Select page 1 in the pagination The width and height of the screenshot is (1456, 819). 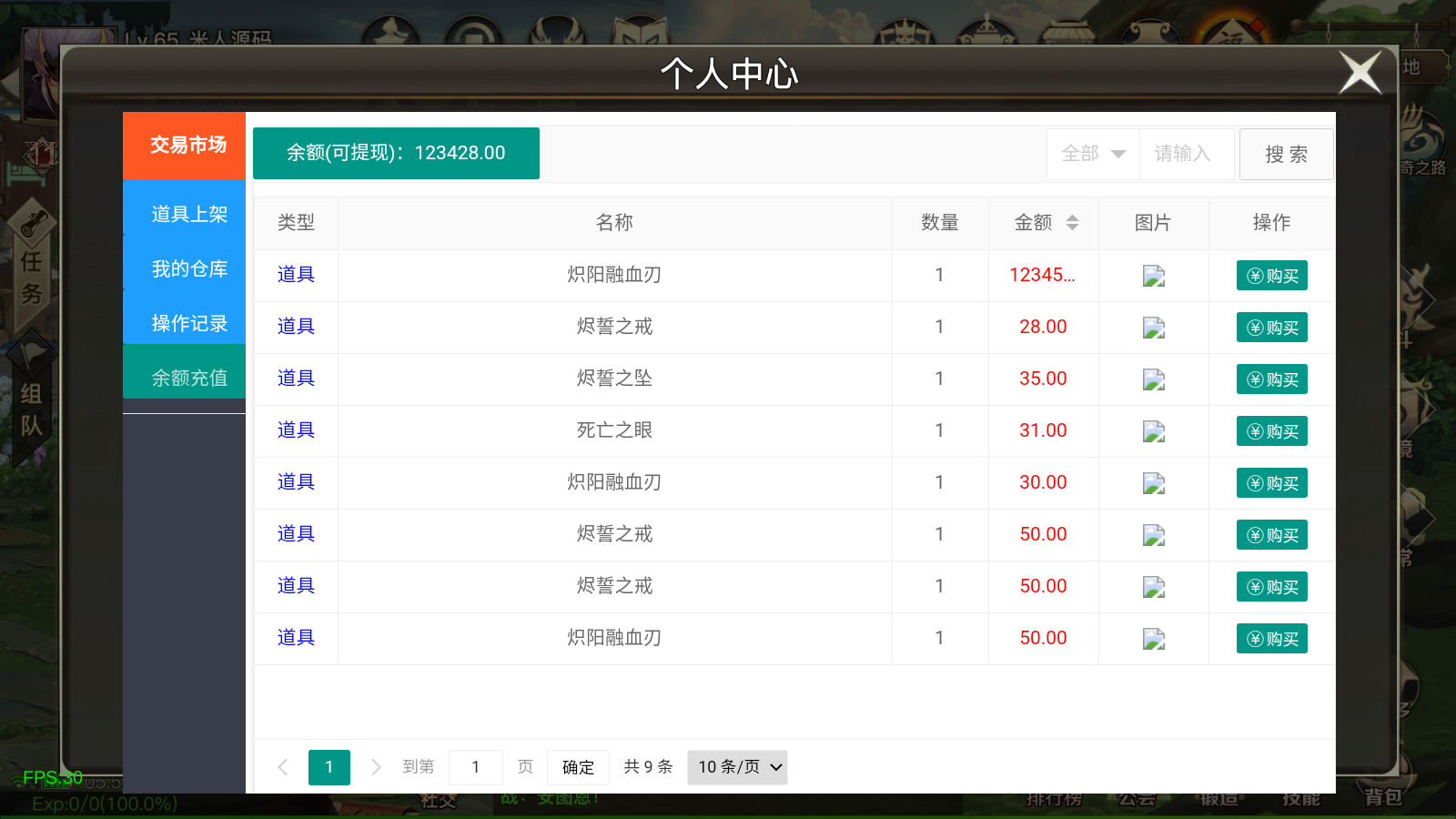pos(329,767)
